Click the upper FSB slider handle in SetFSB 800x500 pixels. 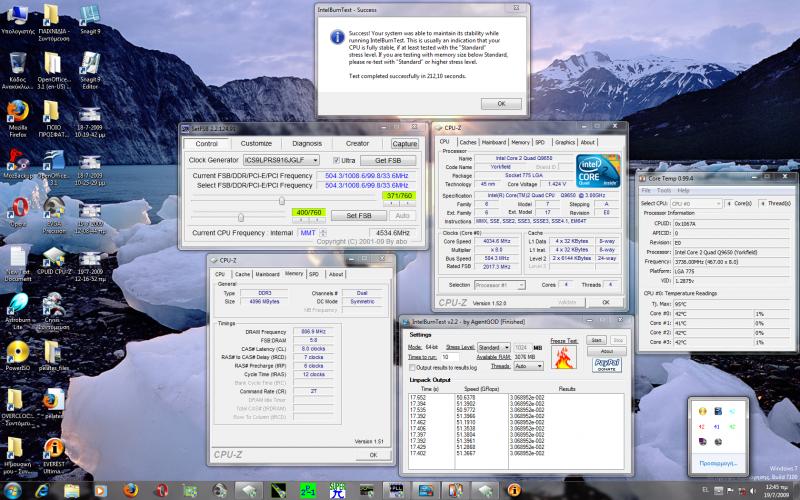pos(282,201)
